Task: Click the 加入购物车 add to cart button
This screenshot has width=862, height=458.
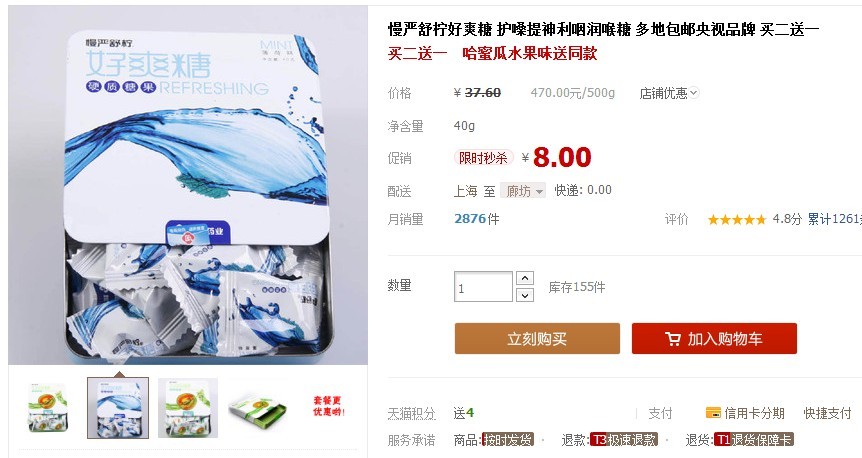Action: point(714,339)
